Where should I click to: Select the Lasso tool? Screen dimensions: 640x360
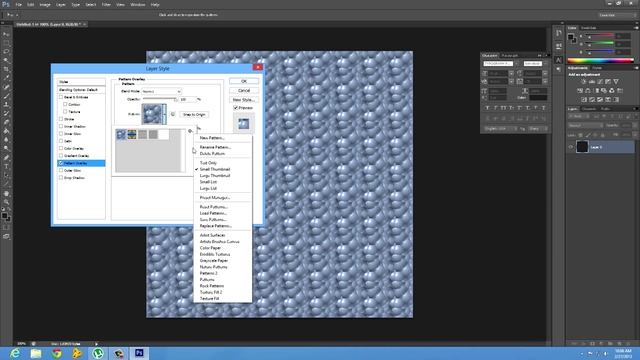pos(6,52)
